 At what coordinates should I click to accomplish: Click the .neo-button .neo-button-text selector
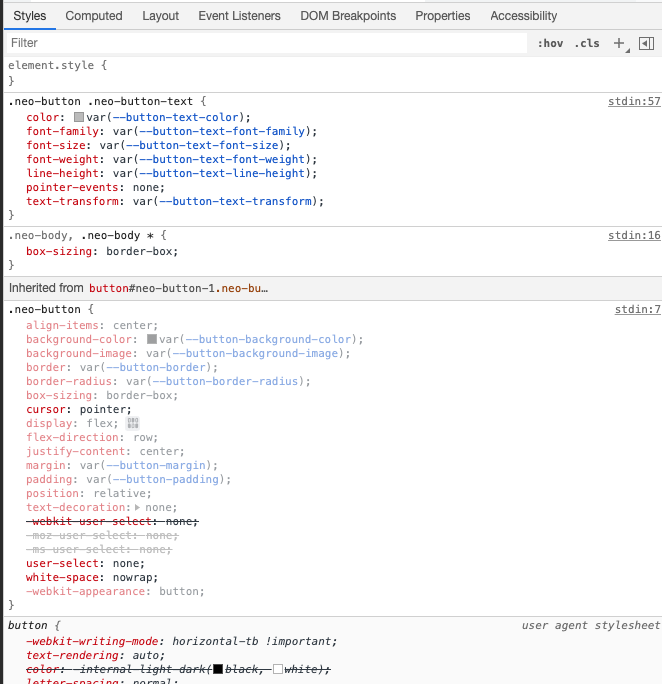(101, 101)
